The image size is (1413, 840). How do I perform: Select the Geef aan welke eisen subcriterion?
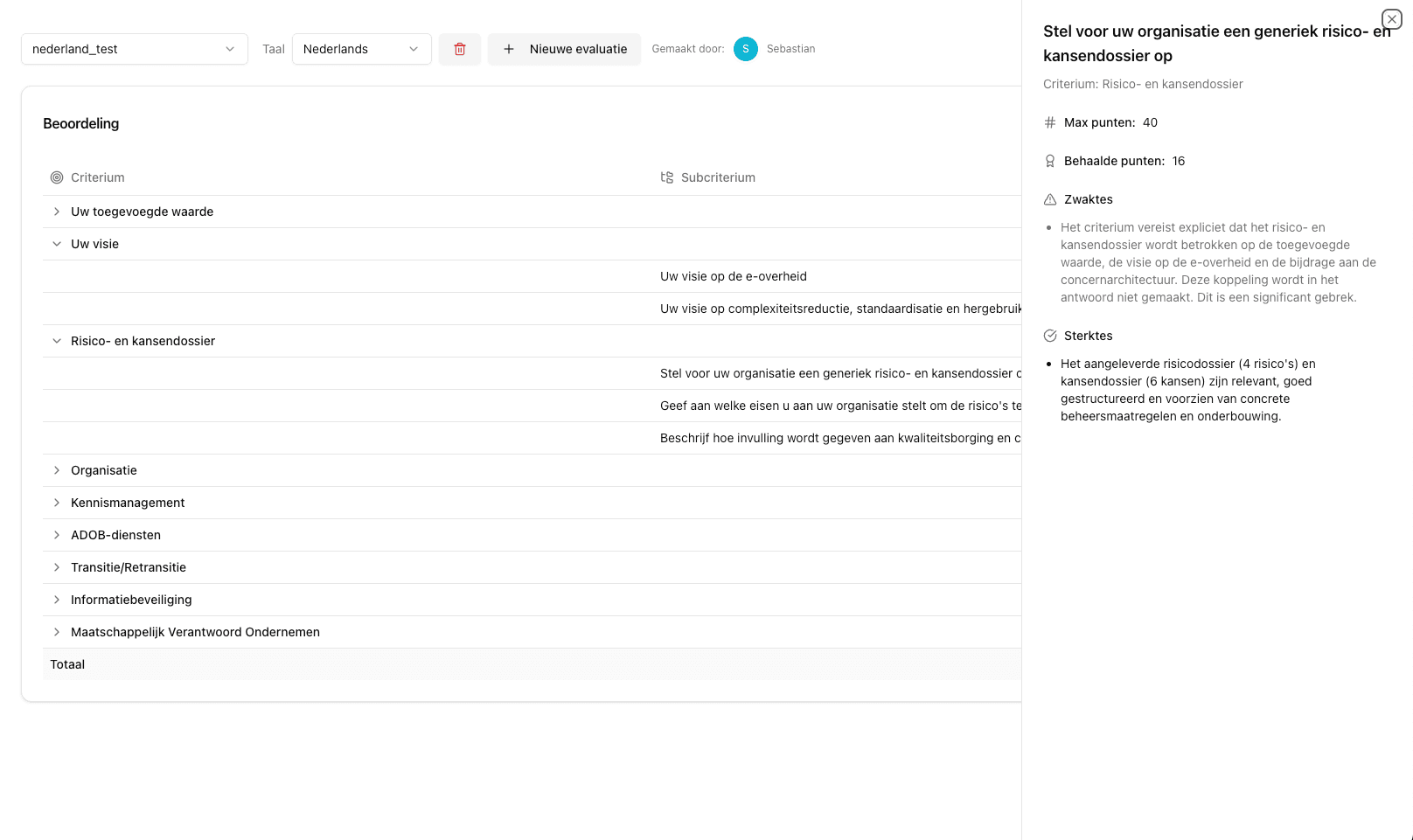[x=839, y=406]
